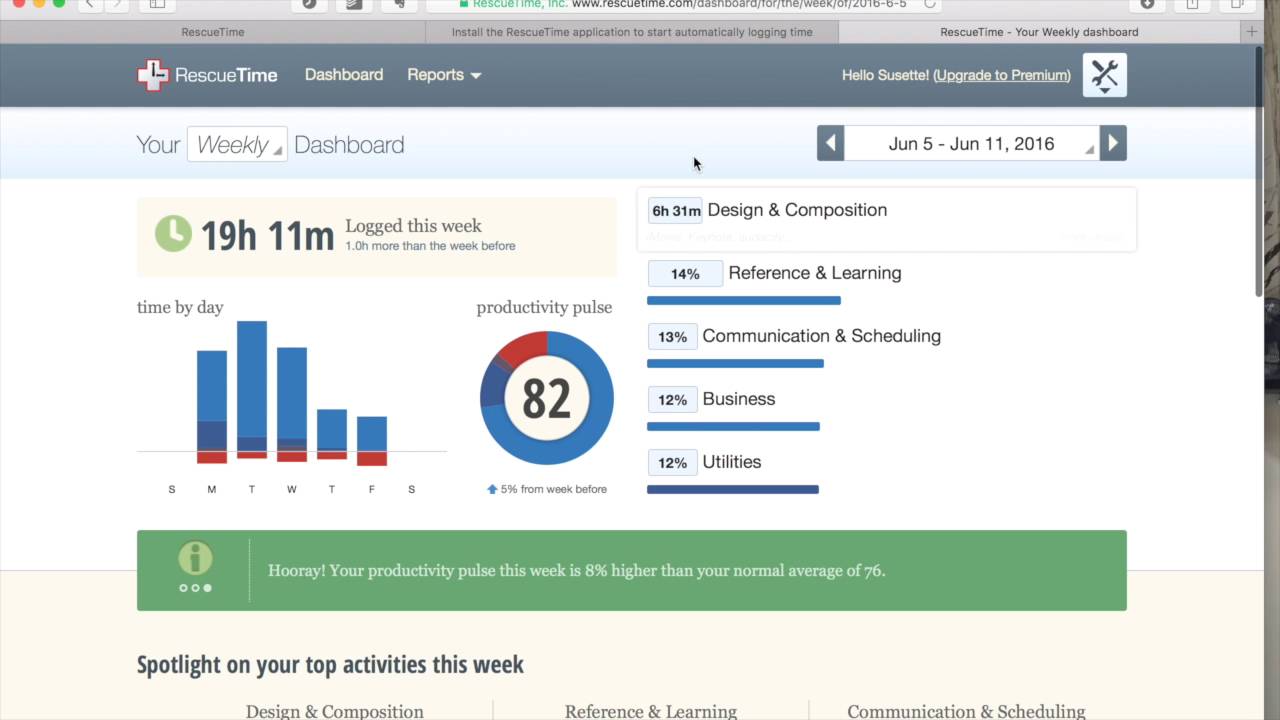The width and height of the screenshot is (1280, 720).
Task: Go back with Safari's back arrow
Action: (89, 4)
